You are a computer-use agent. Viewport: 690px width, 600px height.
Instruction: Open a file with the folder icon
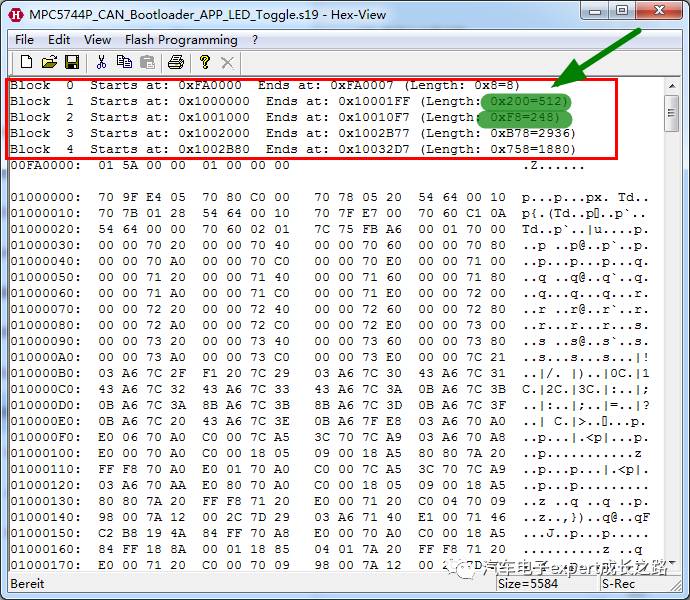click(49, 62)
